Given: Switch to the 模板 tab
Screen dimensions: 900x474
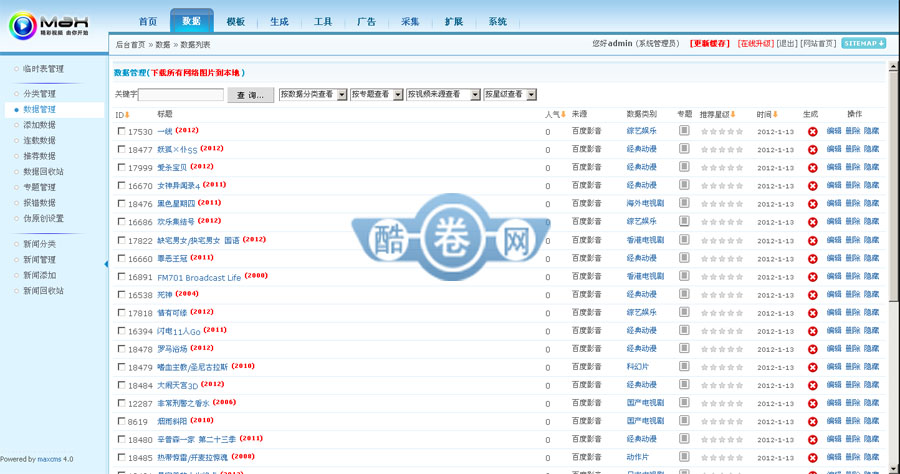Looking at the screenshot, I should [235, 22].
